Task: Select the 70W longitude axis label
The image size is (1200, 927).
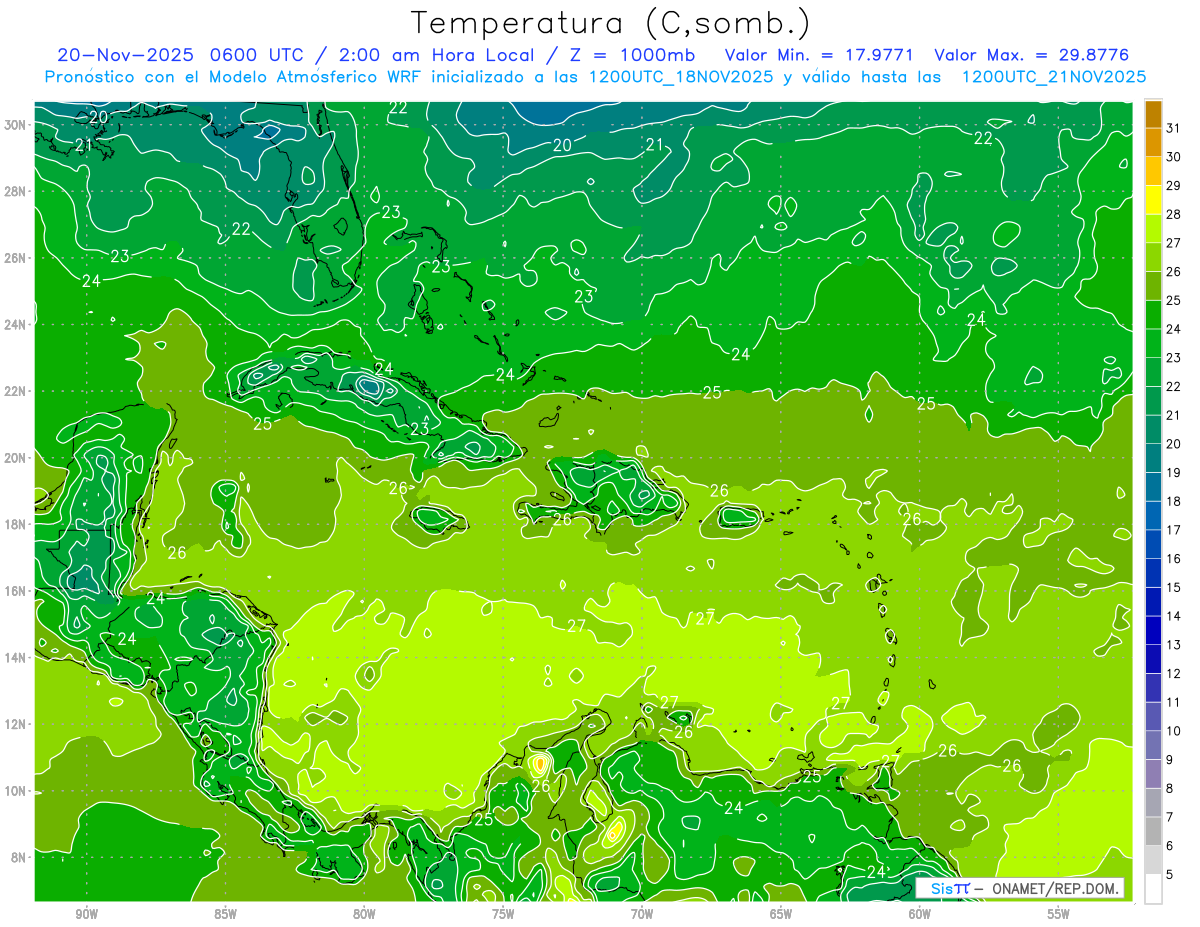Action: (642, 913)
